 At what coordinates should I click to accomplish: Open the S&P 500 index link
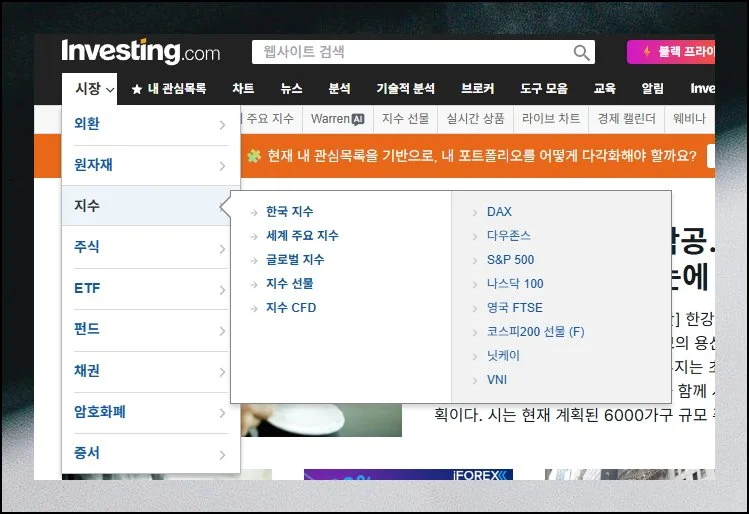pos(510,260)
